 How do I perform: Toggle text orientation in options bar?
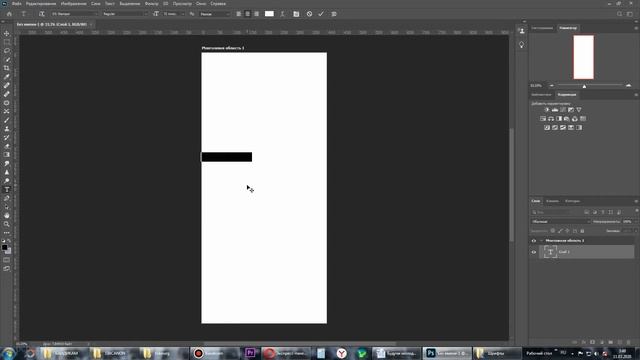[x=42, y=14]
